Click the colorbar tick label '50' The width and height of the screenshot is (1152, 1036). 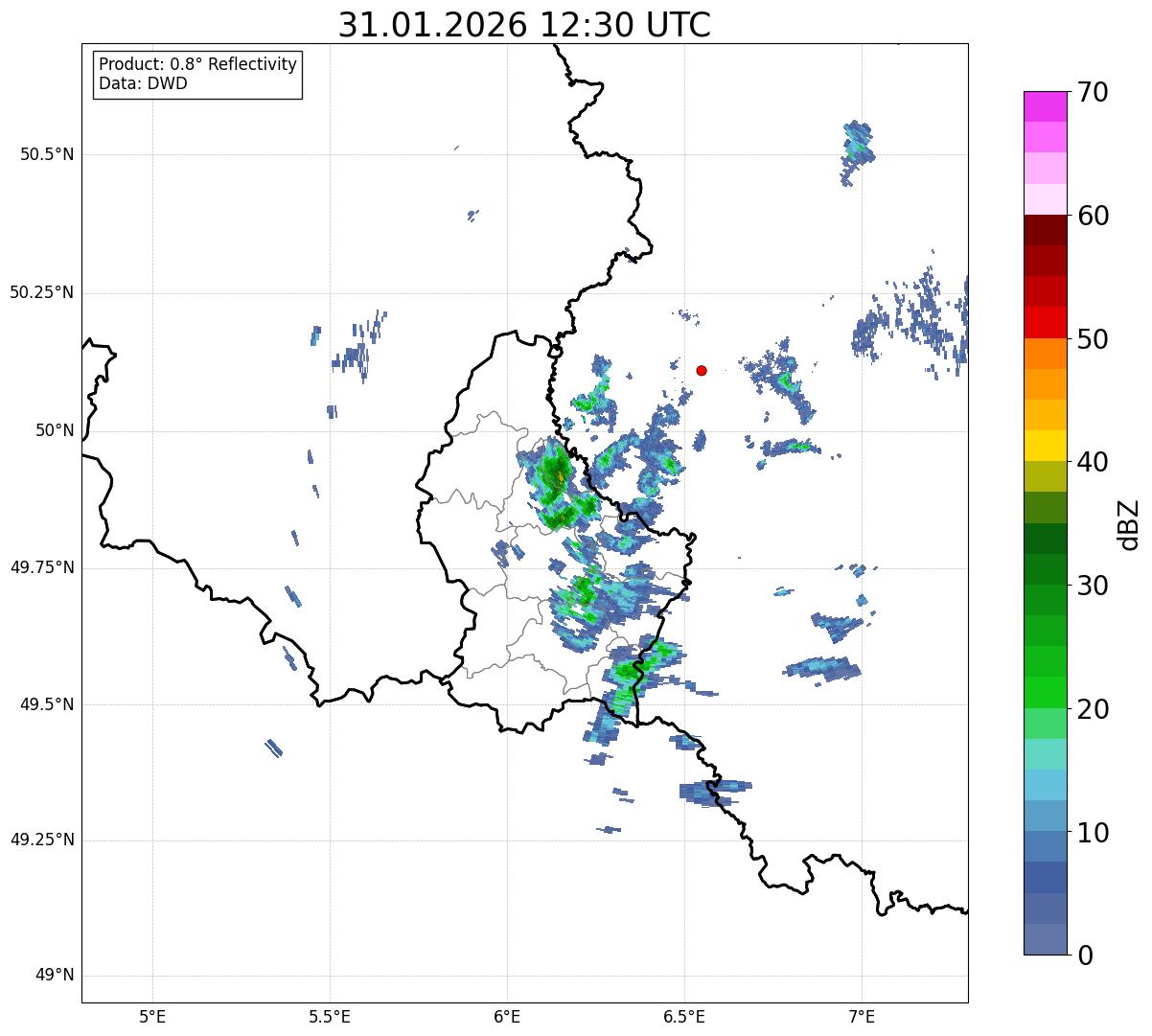point(1093,339)
